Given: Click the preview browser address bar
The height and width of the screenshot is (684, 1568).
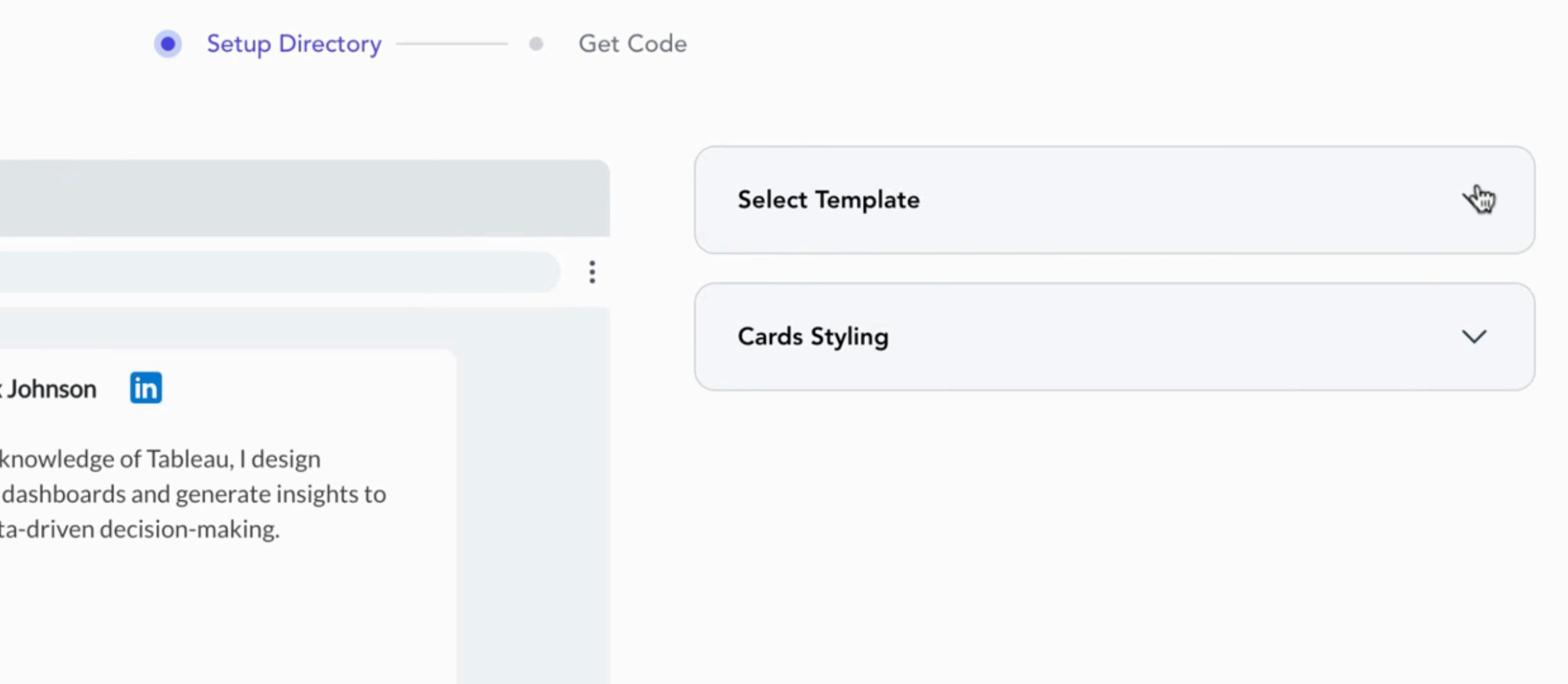Looking at the screenshot, I should pos(279,272).
